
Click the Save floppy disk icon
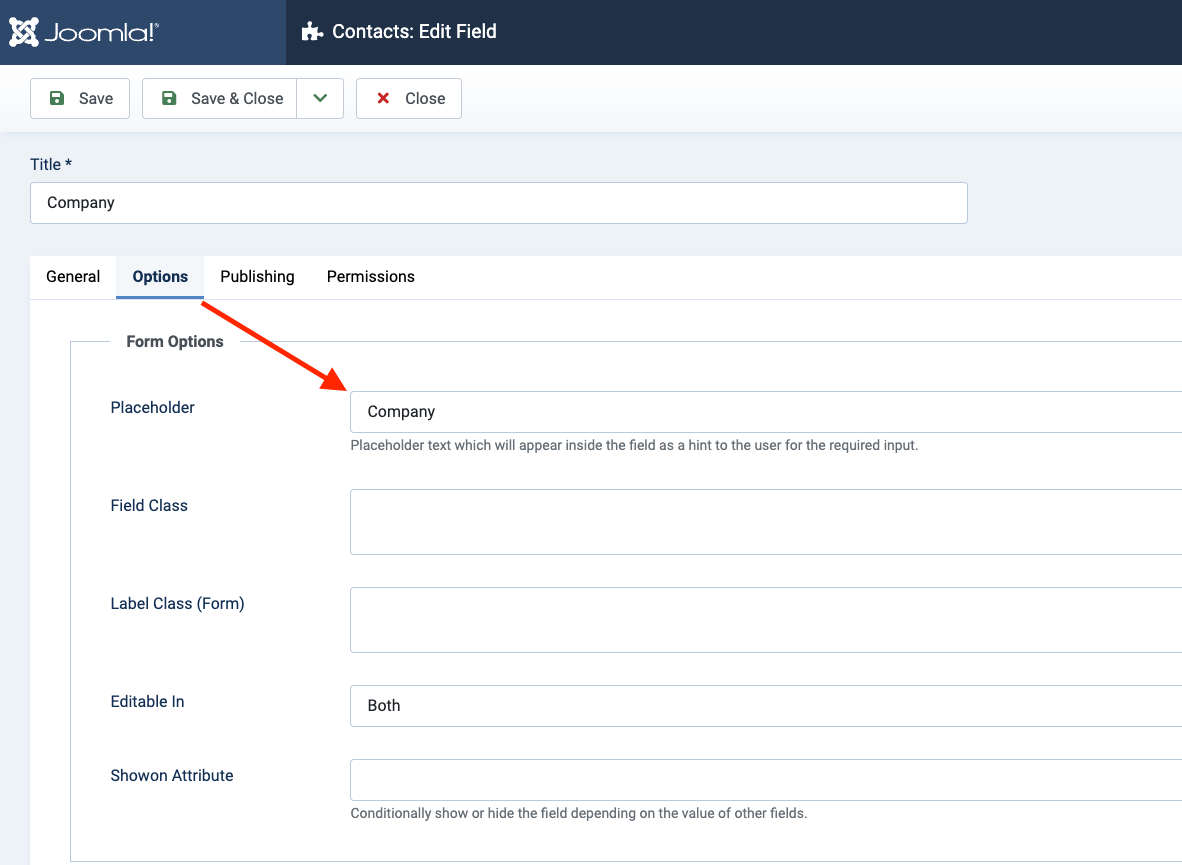pyautogui.click(x=57, y=98)
